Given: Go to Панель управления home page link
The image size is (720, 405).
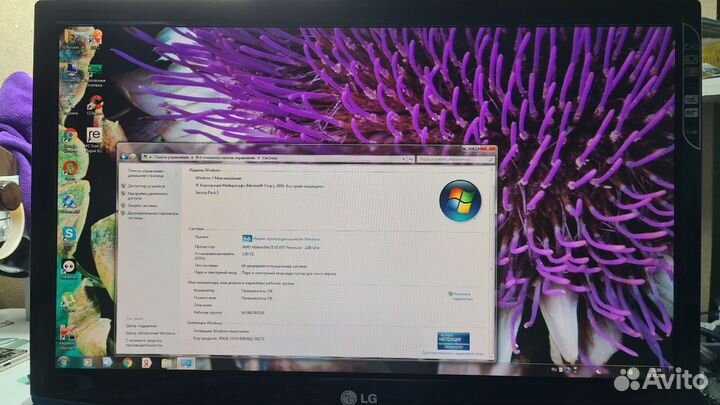Looking at the screenshot, I should tap(151, 172).
